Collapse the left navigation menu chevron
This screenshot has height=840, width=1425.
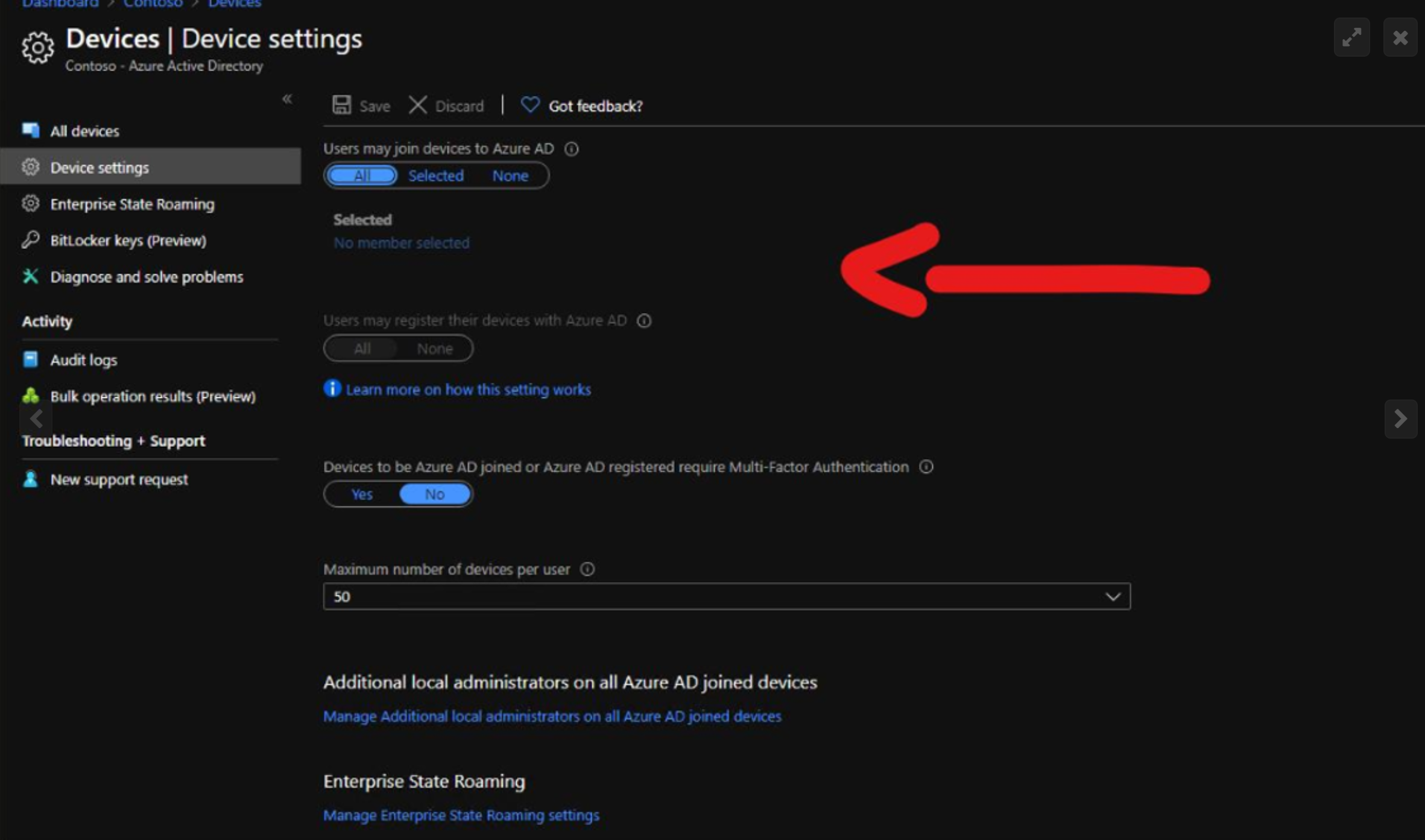coord(287,99)
